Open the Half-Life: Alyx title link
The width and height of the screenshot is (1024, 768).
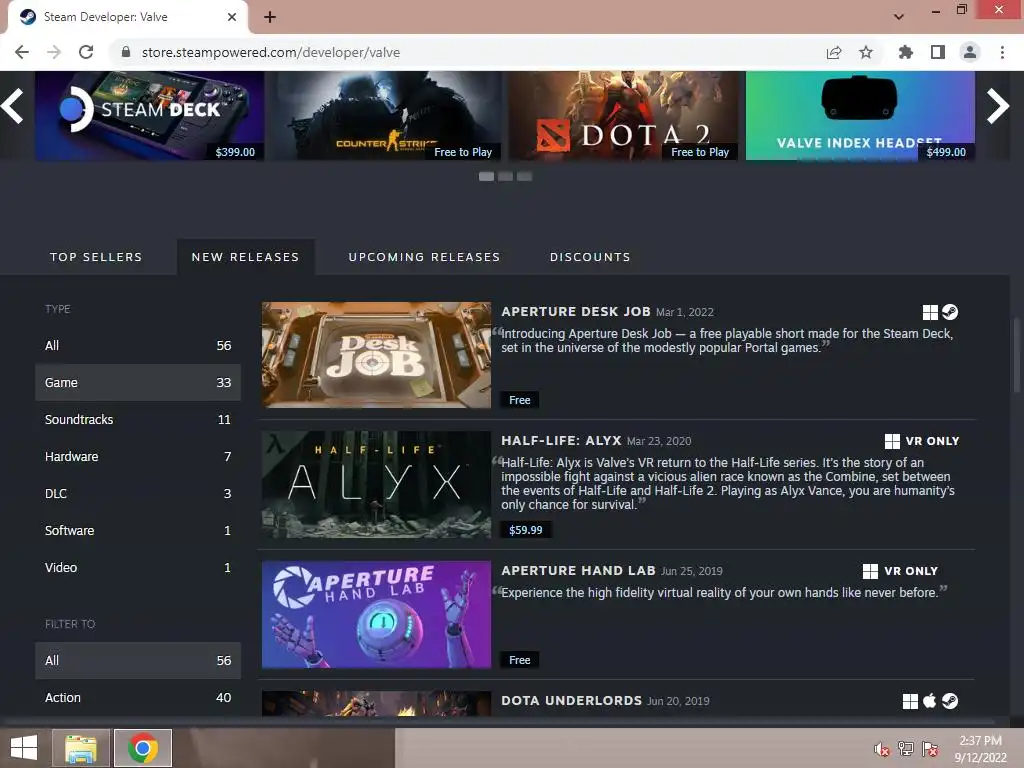pos(561,441)
